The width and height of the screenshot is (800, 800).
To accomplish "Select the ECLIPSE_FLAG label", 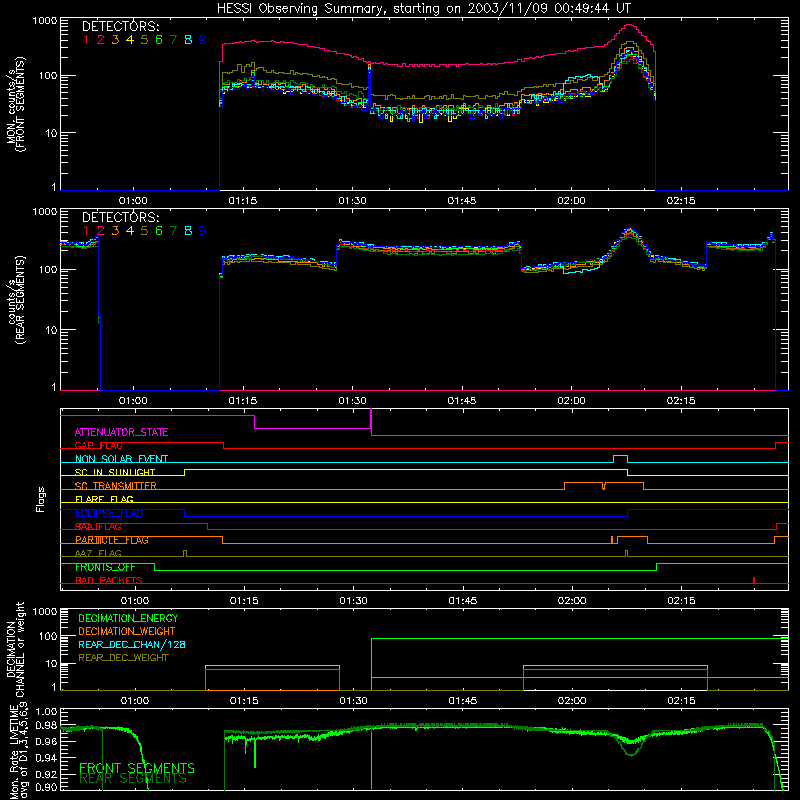I will [x=109, y=513].
